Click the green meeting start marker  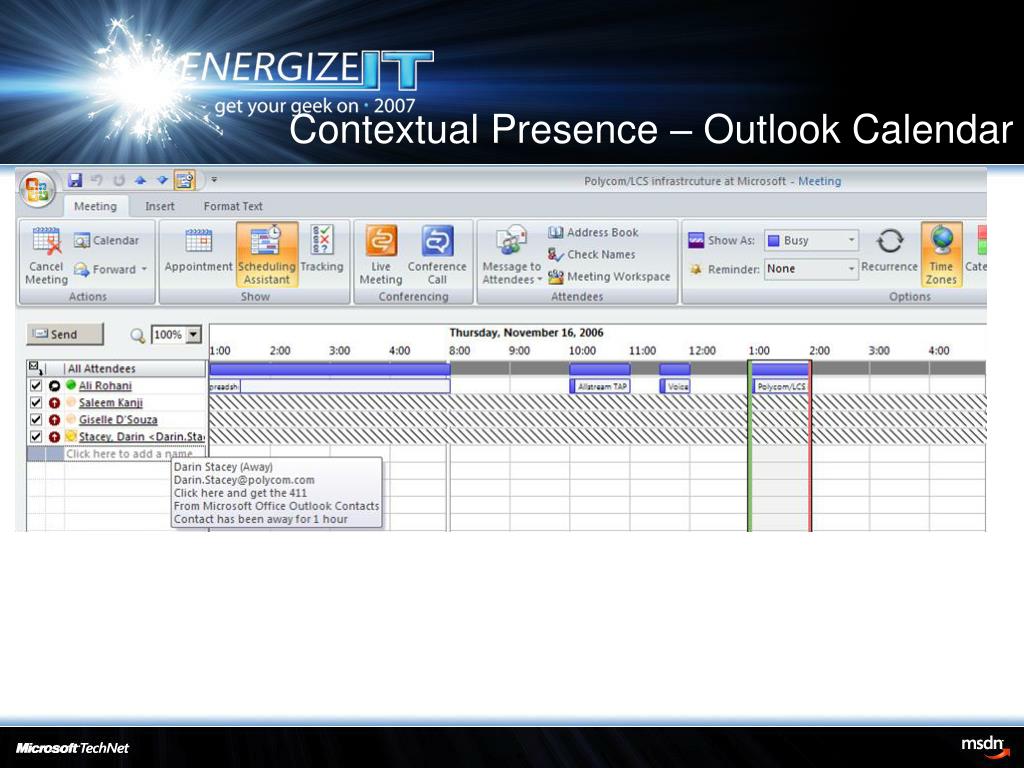pos(750,445)
